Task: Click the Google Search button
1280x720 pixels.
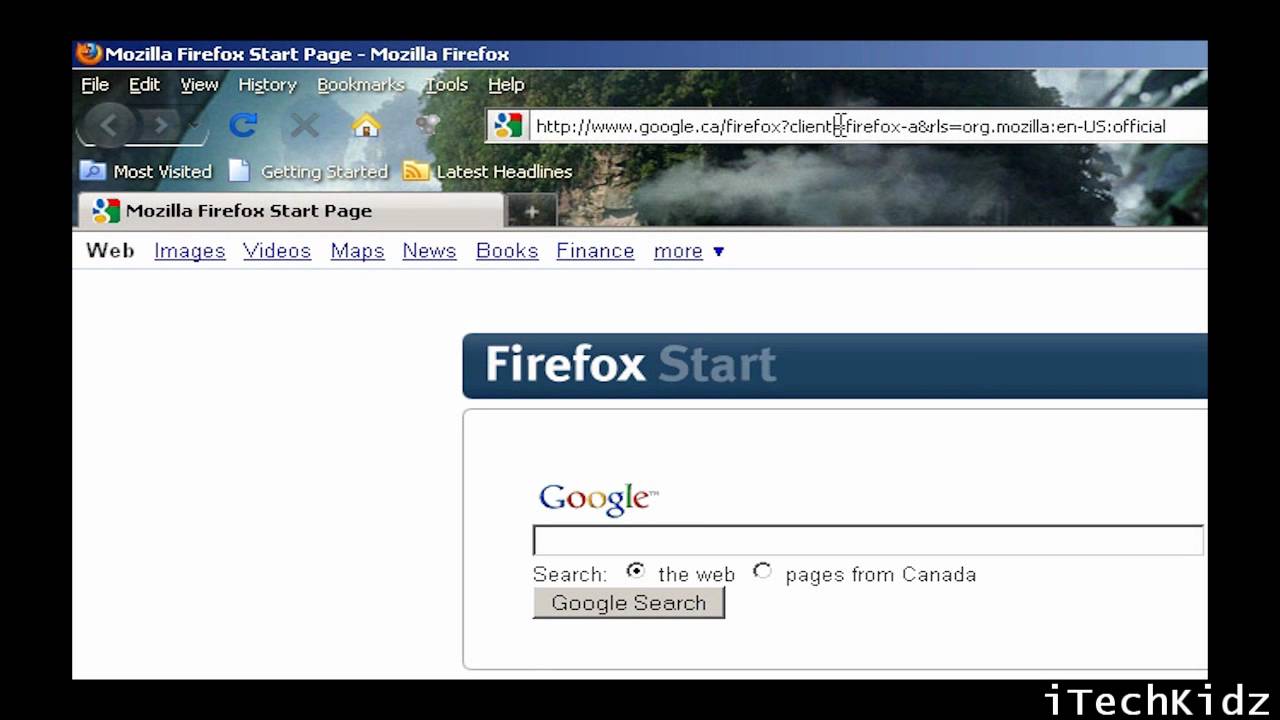Action: pos(628,603)
